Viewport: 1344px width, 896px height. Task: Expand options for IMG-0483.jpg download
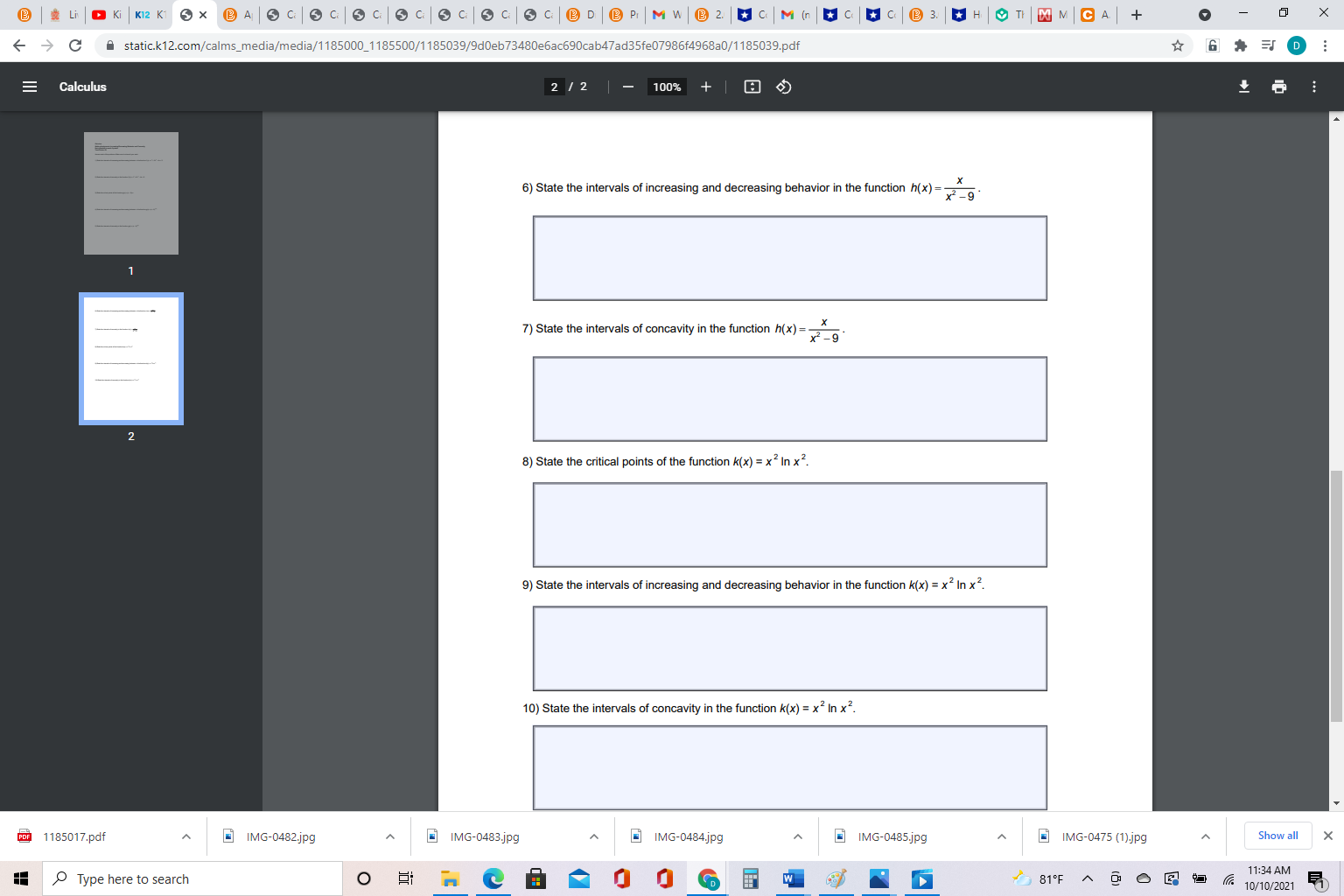point(594,836)
